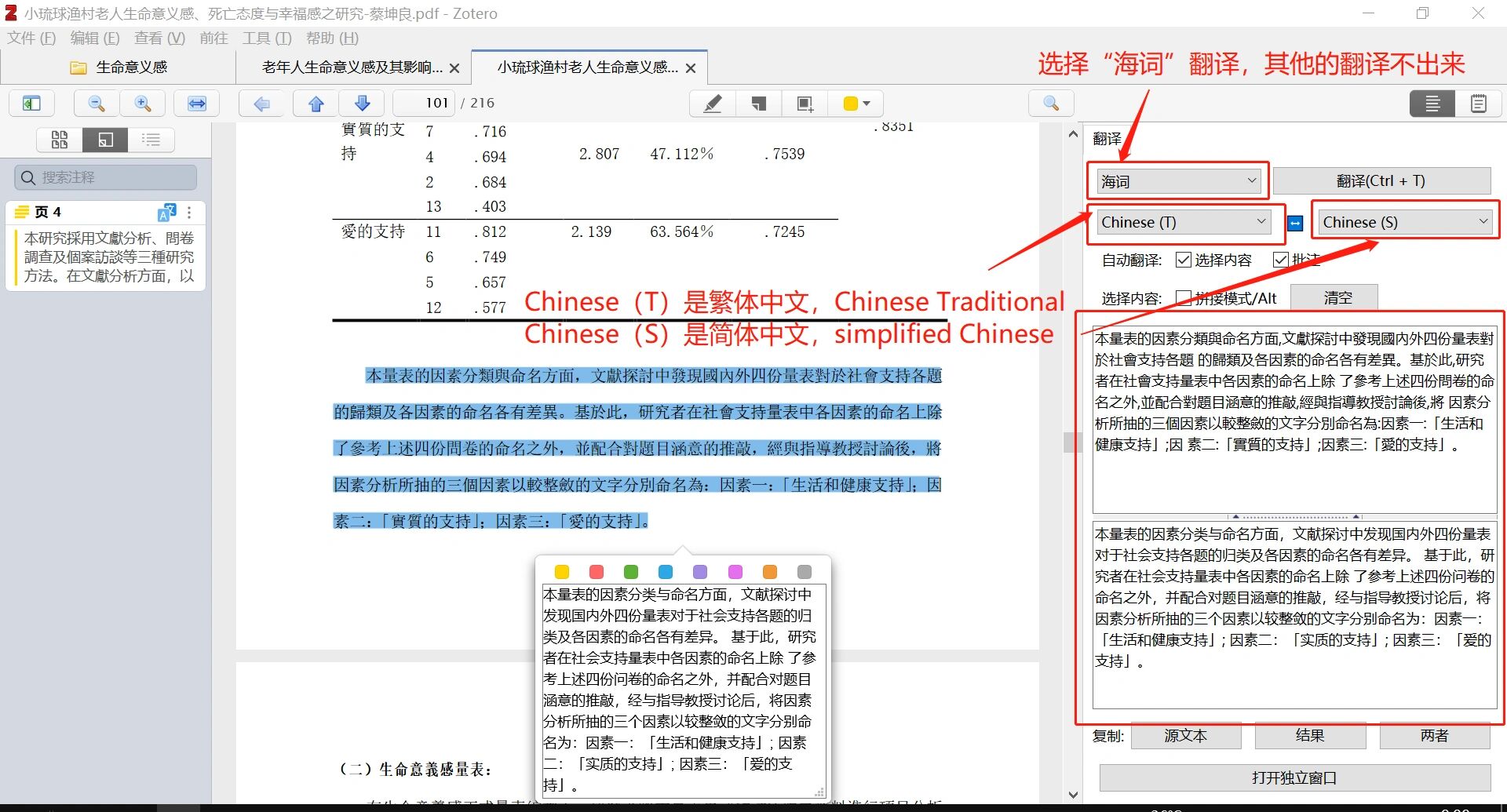Switch to the 生命意义感 library tab
The width and height of the screenshot is (1507, 812).
(x=119, y=67)
